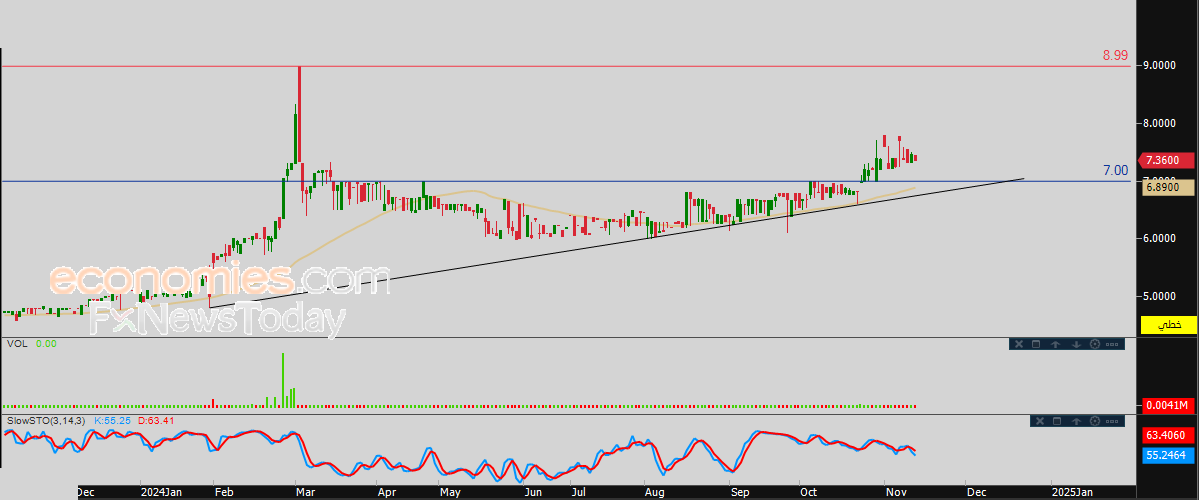Viewport: 1199px width, 500px height.
Task: Click the 8.0000 price axis label
Action: tap(1161, 123)
